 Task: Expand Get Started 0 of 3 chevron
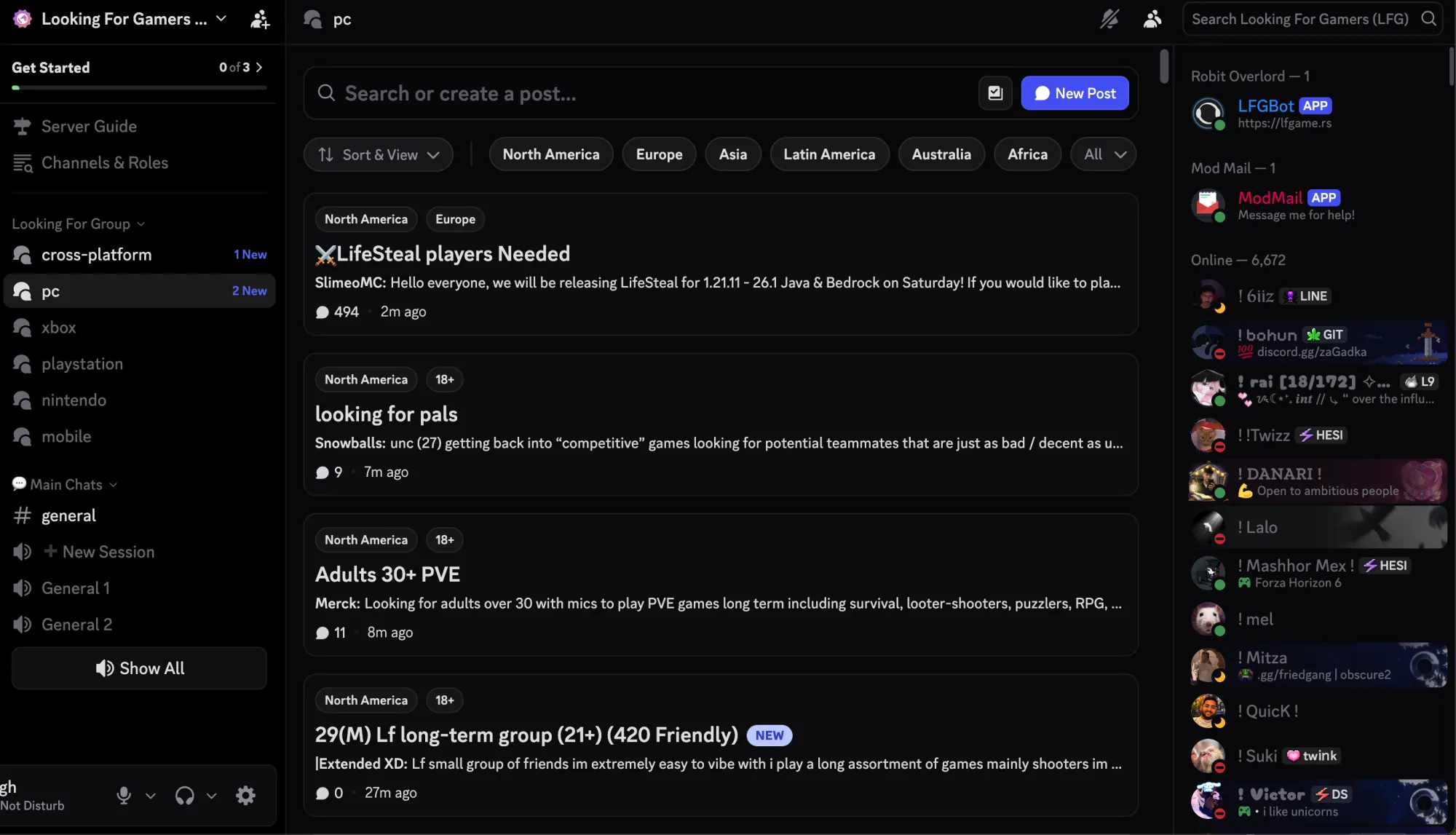(x=259, y=67)
